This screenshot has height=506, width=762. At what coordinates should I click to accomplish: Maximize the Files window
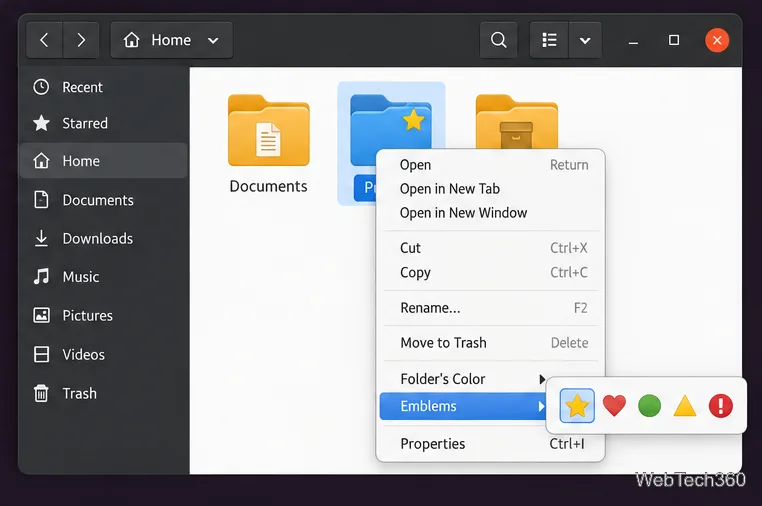coord(674,40)
